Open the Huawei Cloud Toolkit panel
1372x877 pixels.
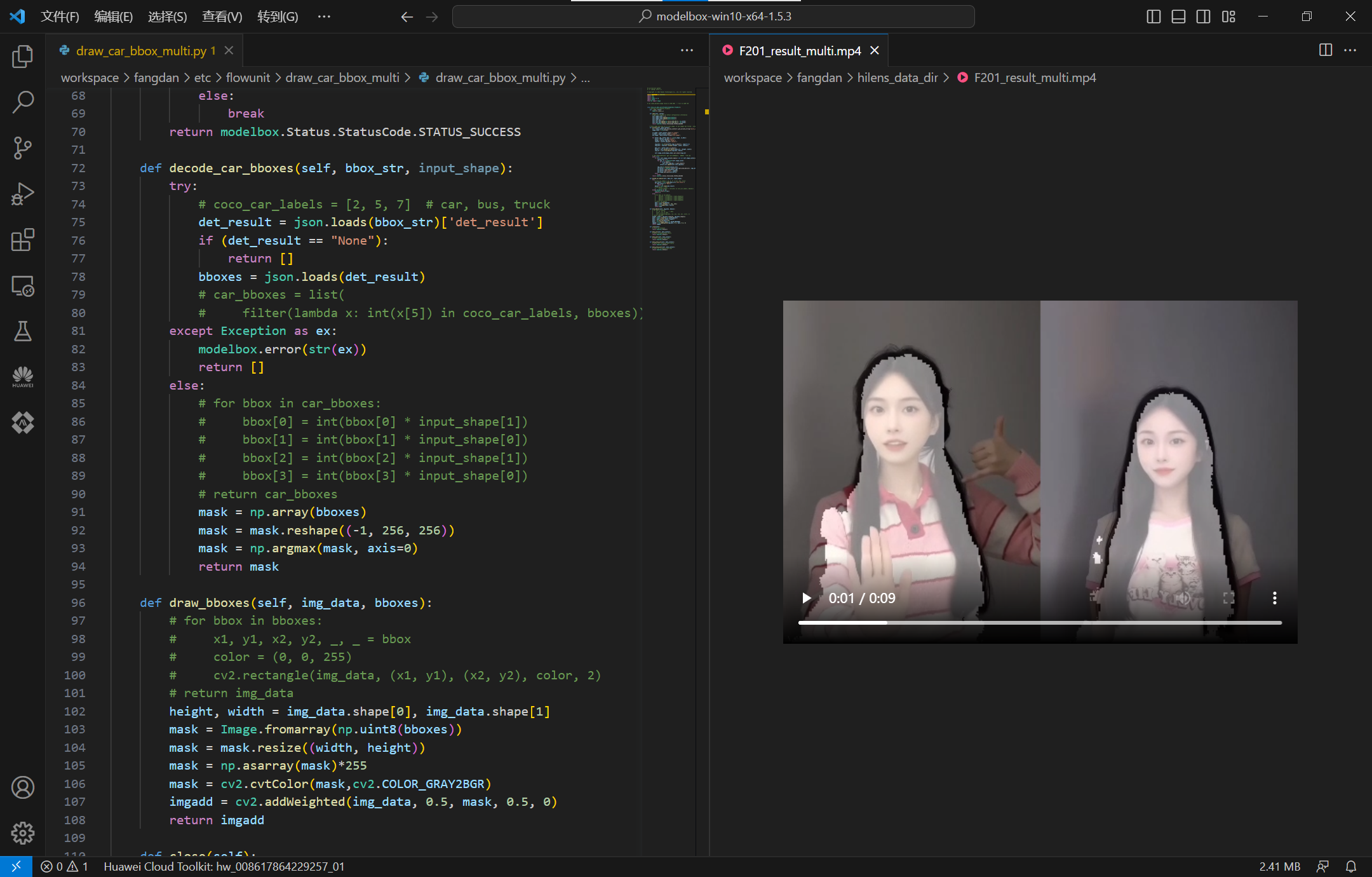coord(23,377)
